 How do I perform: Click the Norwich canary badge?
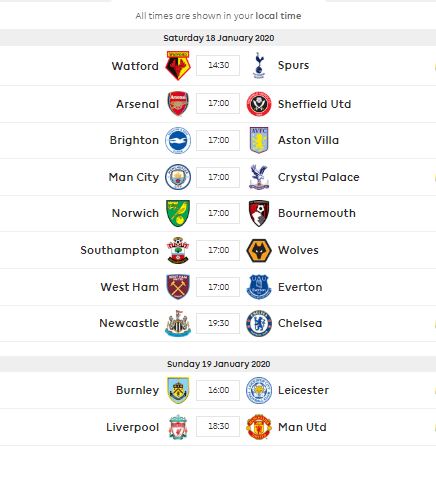point(178,213)
